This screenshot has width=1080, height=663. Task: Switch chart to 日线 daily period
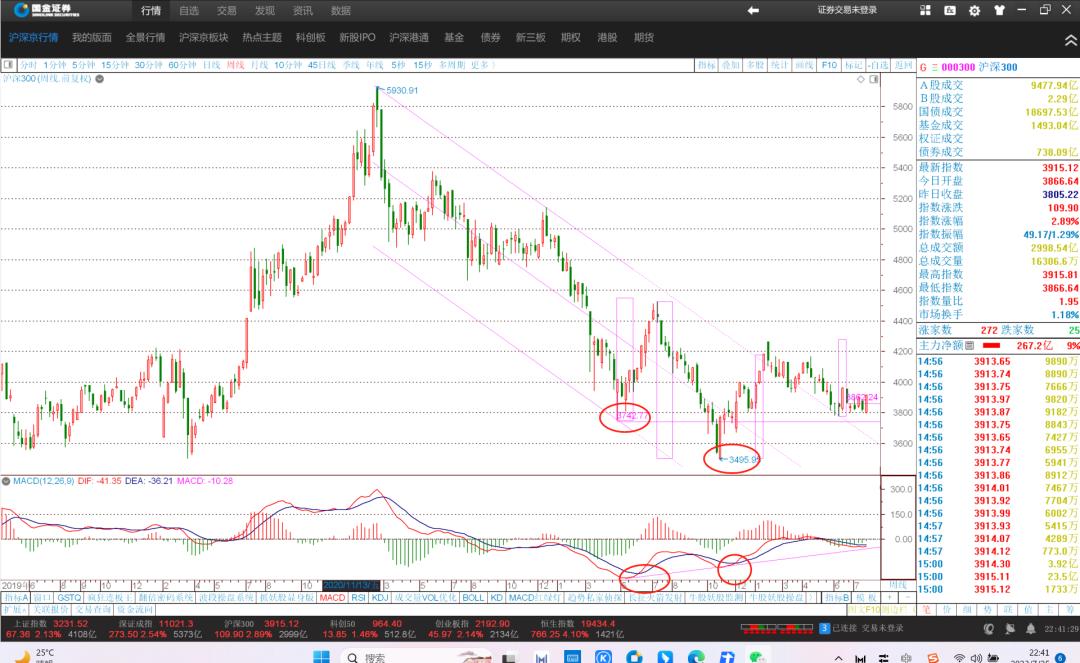point(211,65)
